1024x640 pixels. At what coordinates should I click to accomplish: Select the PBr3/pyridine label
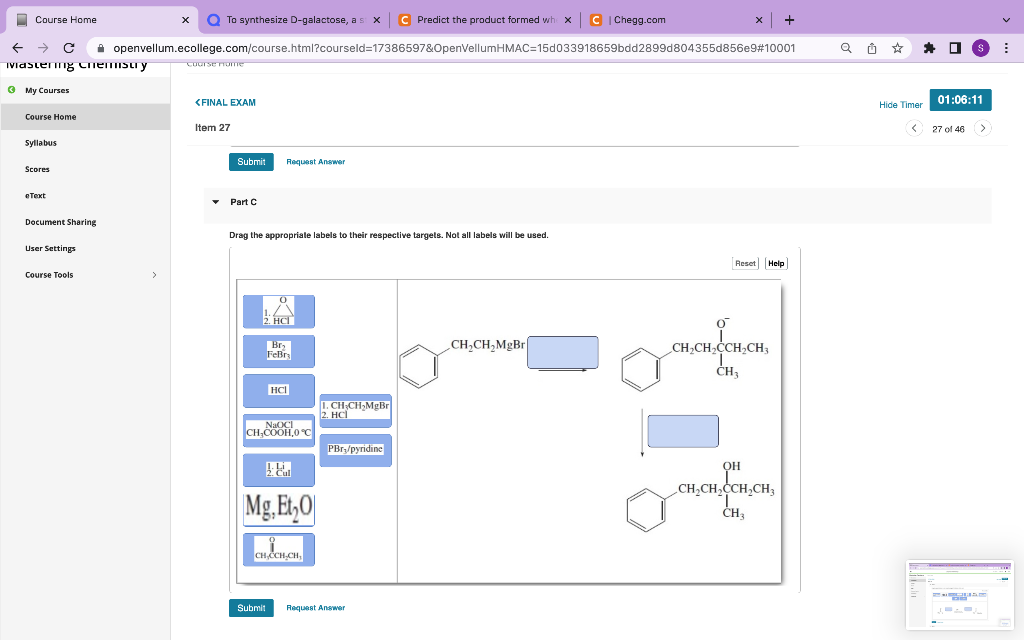pyautogui.click(x=356, y=450)
